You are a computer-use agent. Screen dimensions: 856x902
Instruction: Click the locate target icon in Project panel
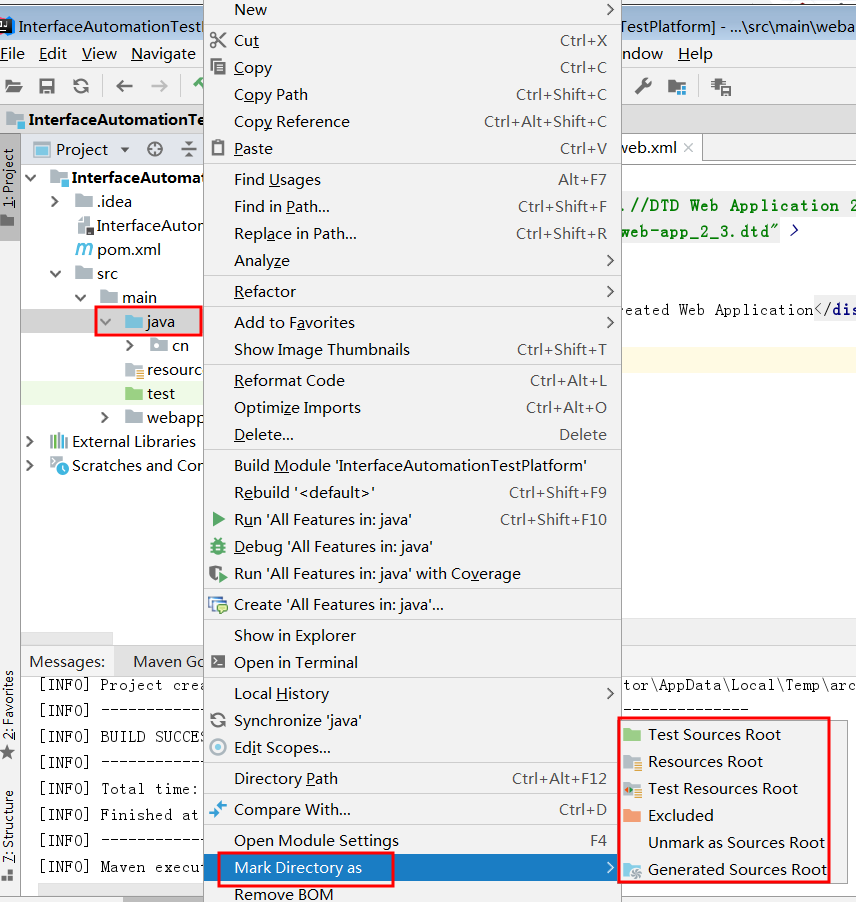155,150
